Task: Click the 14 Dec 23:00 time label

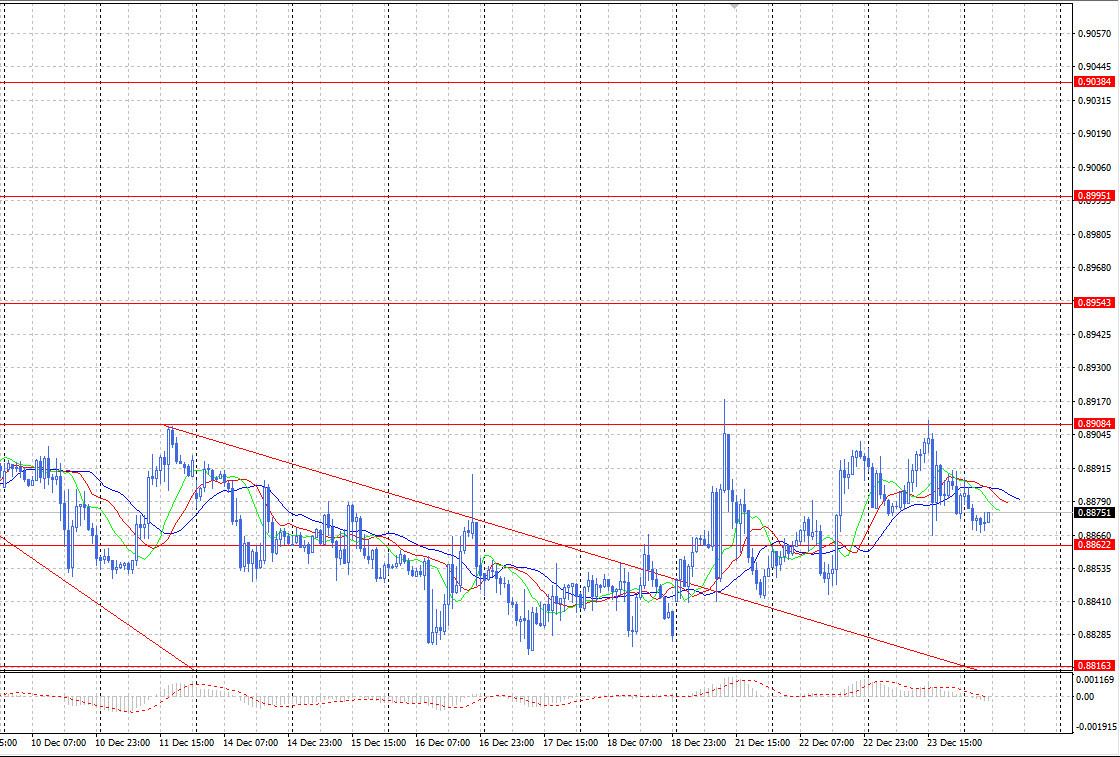Action: tap(315, 743)
